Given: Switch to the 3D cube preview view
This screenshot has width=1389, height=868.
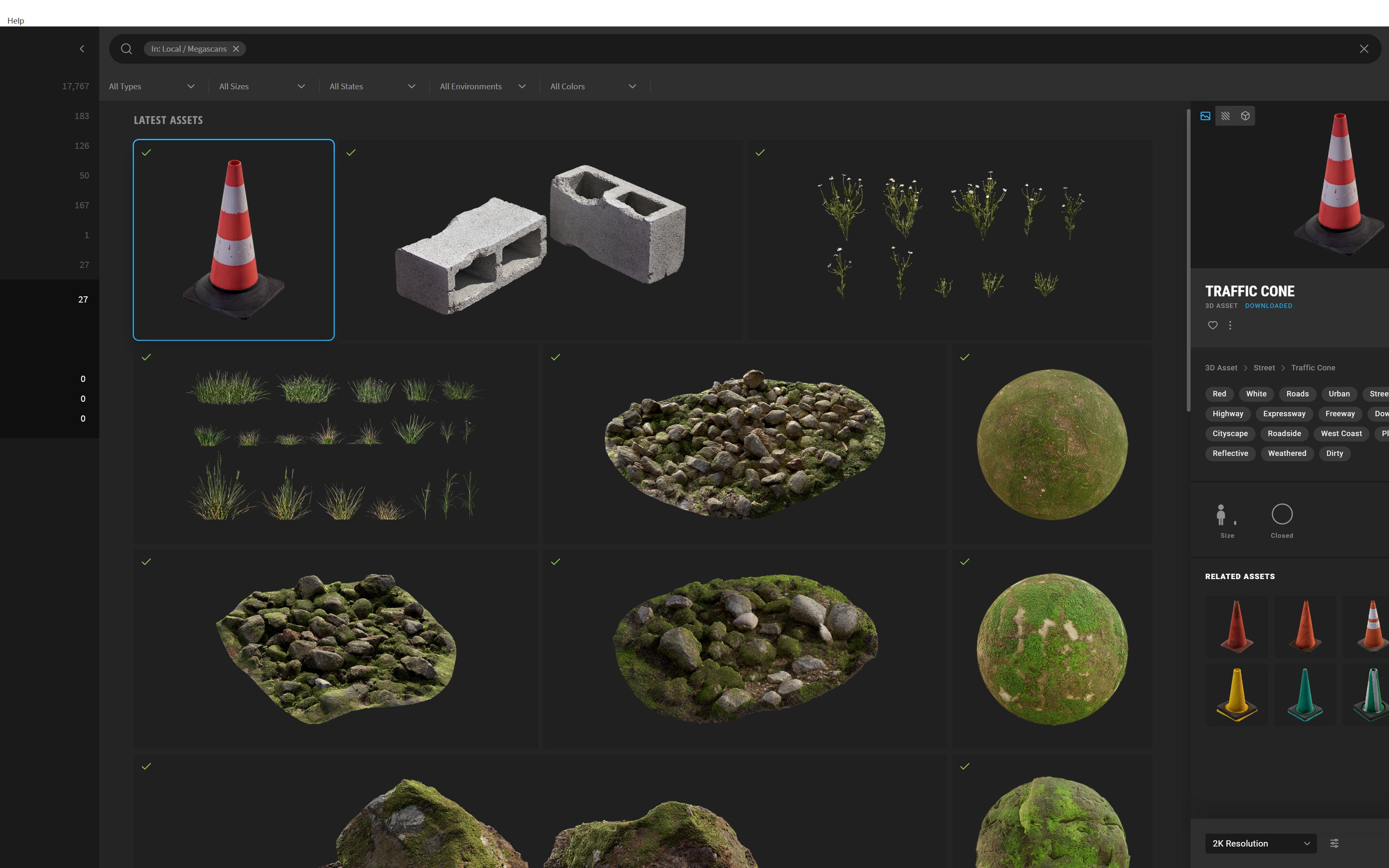Looking at the screenshot, I should pos(1244,115).
